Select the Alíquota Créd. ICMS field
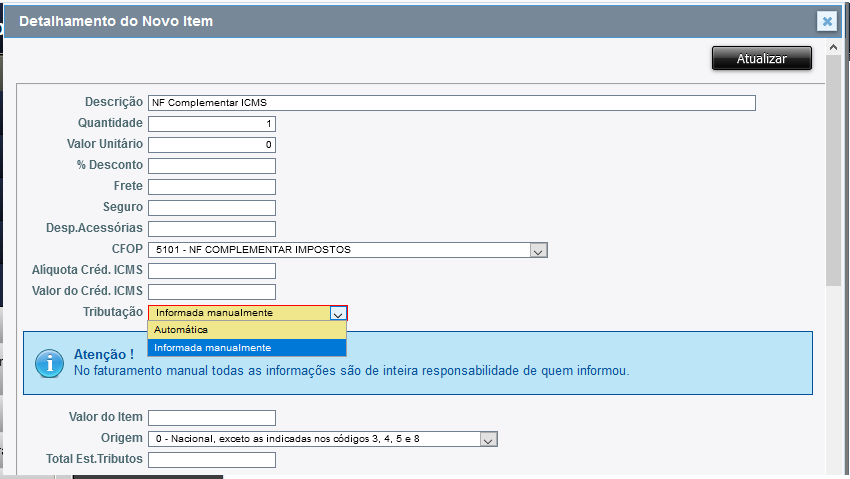Viewport: 850px width, 479px height. (211, 271)
